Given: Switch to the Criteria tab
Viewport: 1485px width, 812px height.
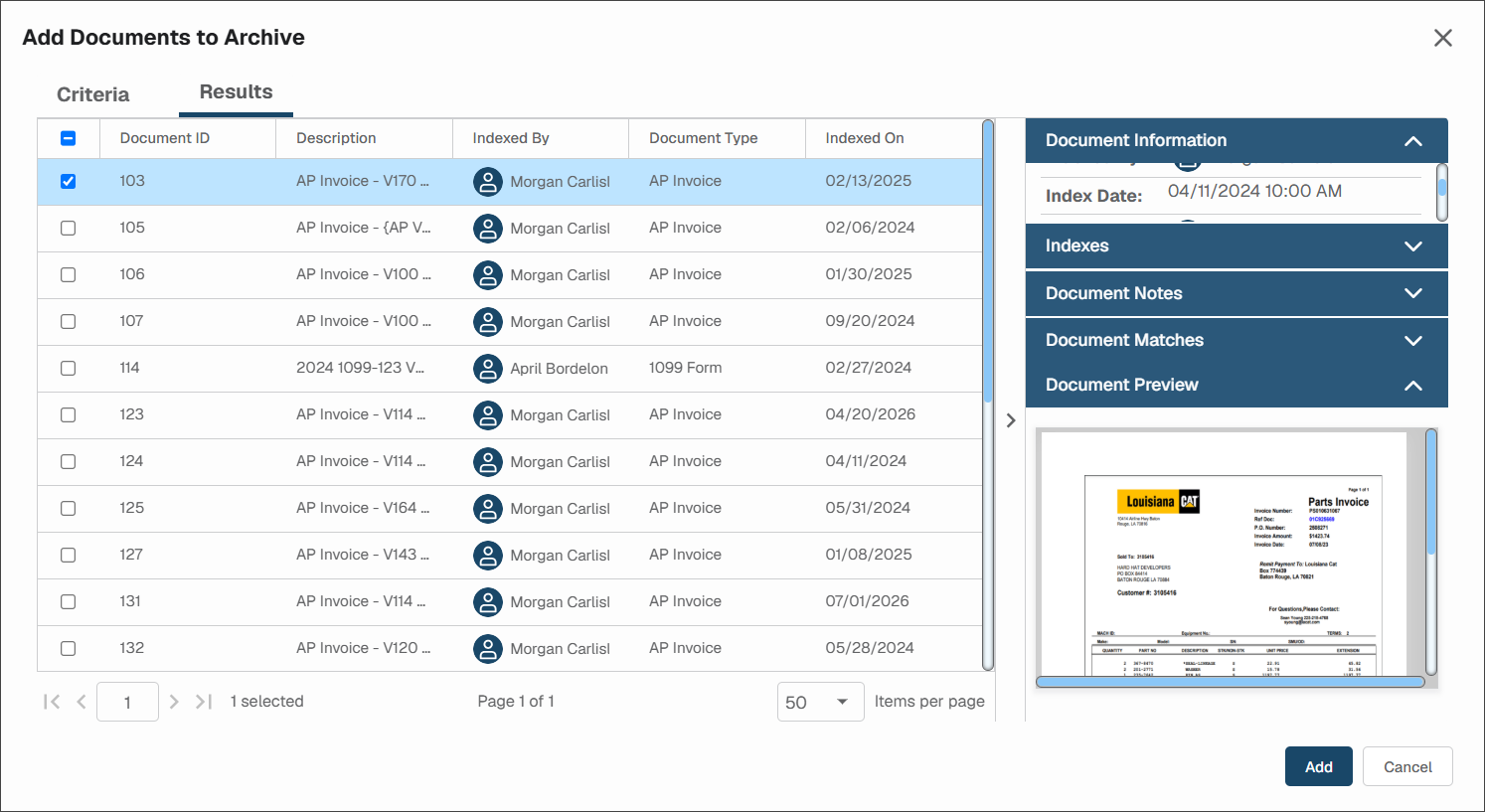Looking at the screenshot, I should tap(92, 94).
